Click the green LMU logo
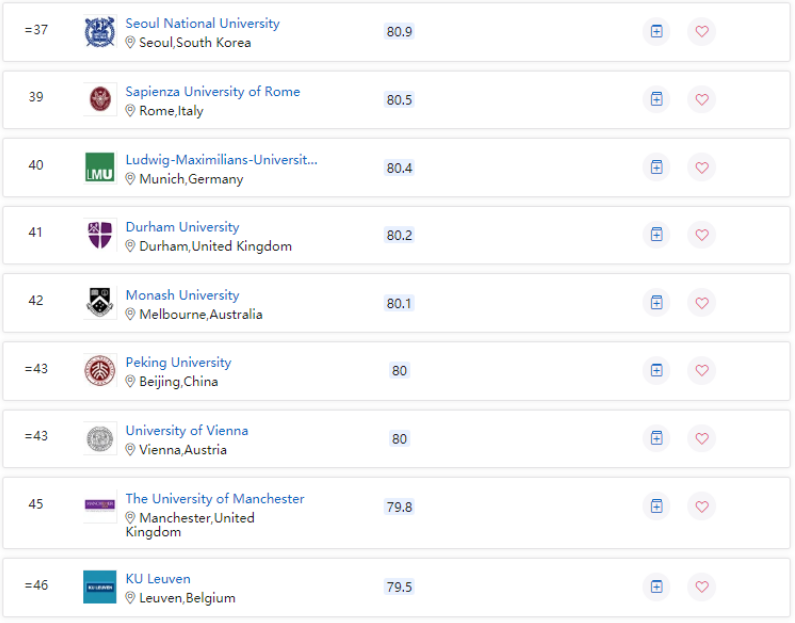The image size is (795, 623). tap(100, 168)
